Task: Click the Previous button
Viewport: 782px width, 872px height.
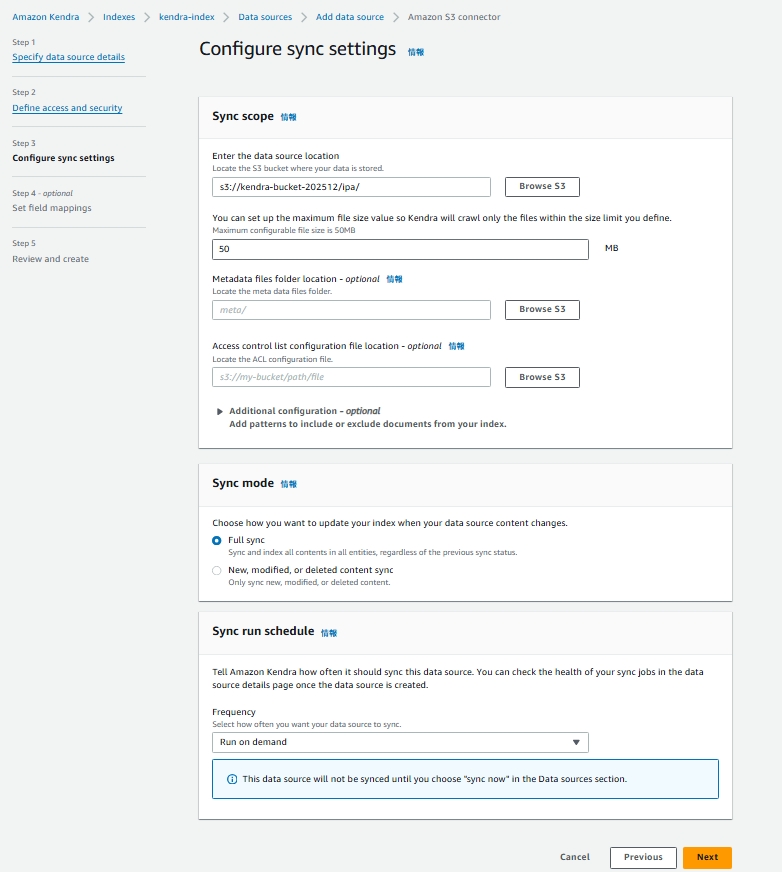Action: [x=643, y=857]
